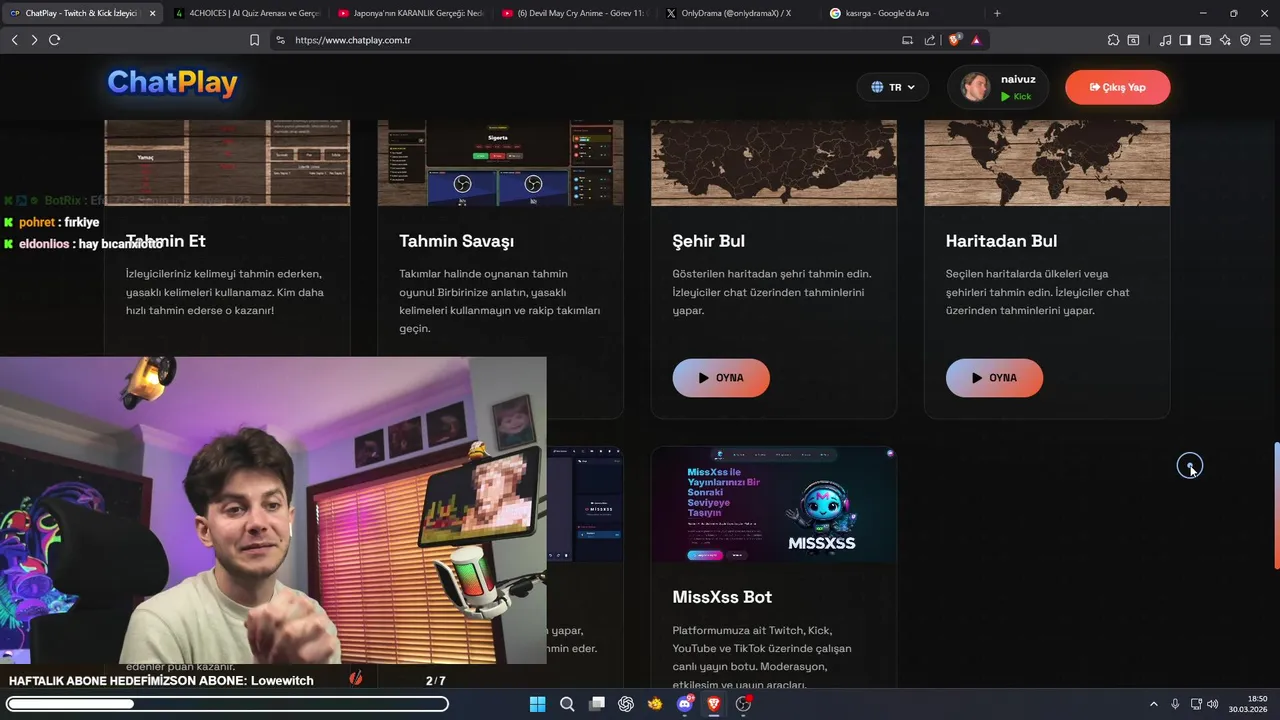1280x720 pixels.
Task: Click the install app icon in address bar
Action: (x=907, y=40)
